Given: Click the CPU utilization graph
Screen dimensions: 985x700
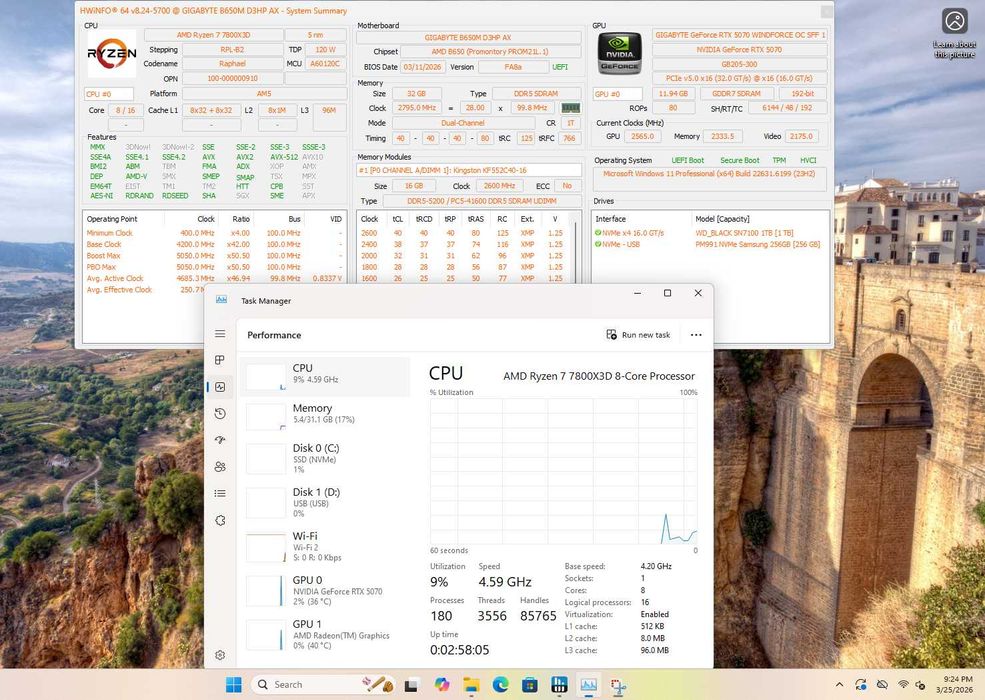Looking at the screenshot, I should (563, 471).
